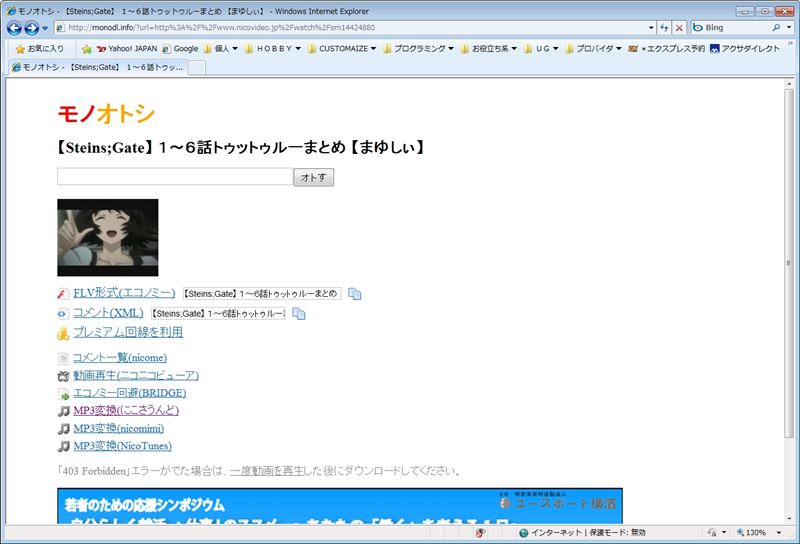The image size is (800, 544).
Task: Open MP3変換(nicomimi) link
Action: click(x=118, y=428)
